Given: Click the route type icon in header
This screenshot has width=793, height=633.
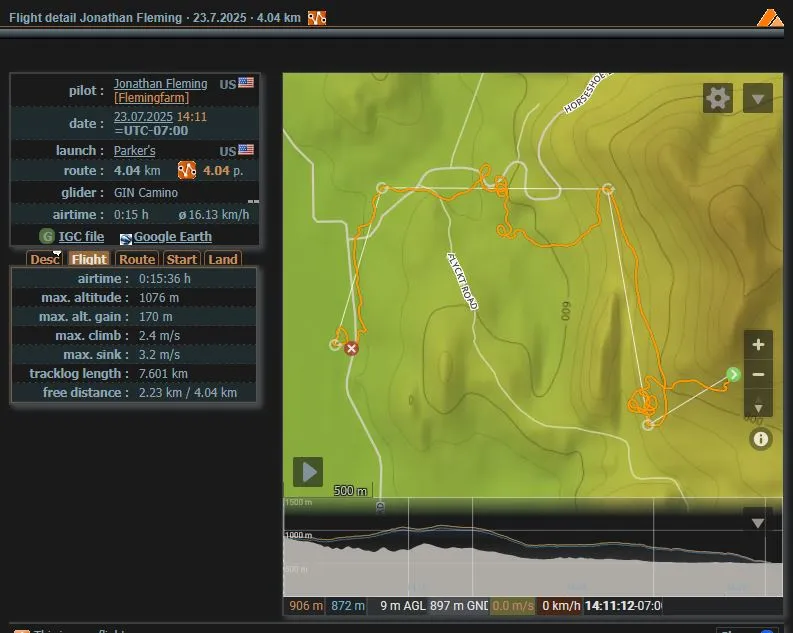Looking at the screenshot, I should point(317,18).
